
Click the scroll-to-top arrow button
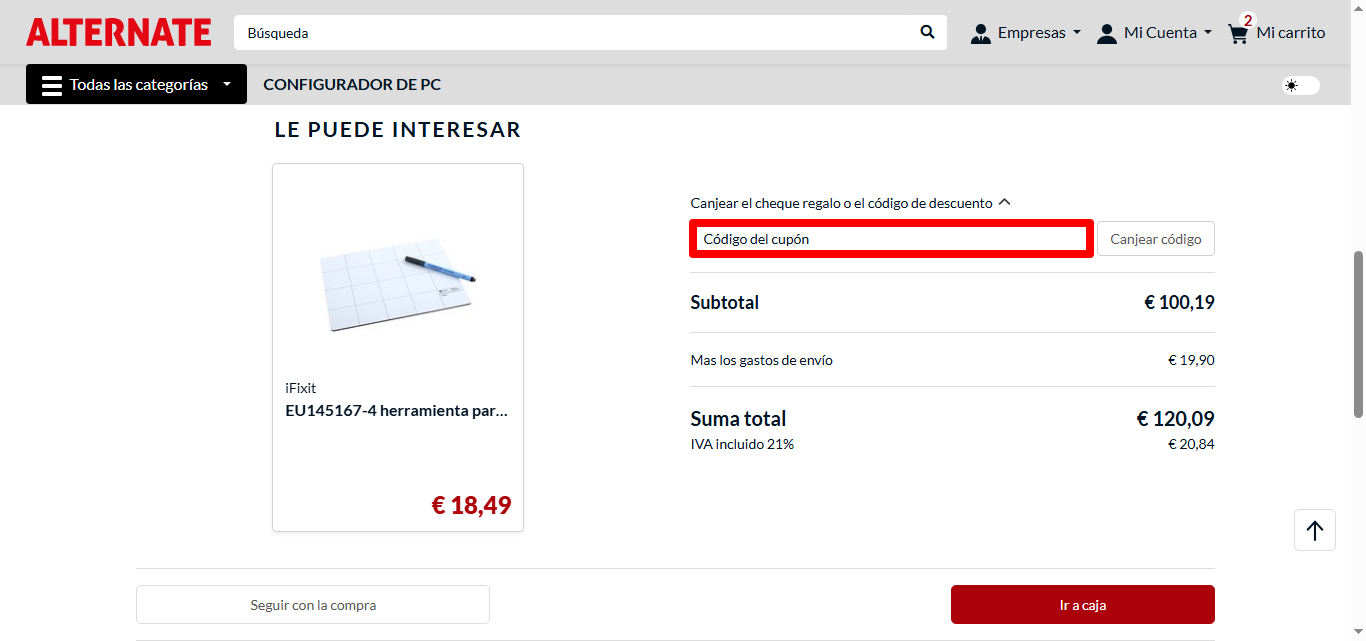coord(1315,530)
